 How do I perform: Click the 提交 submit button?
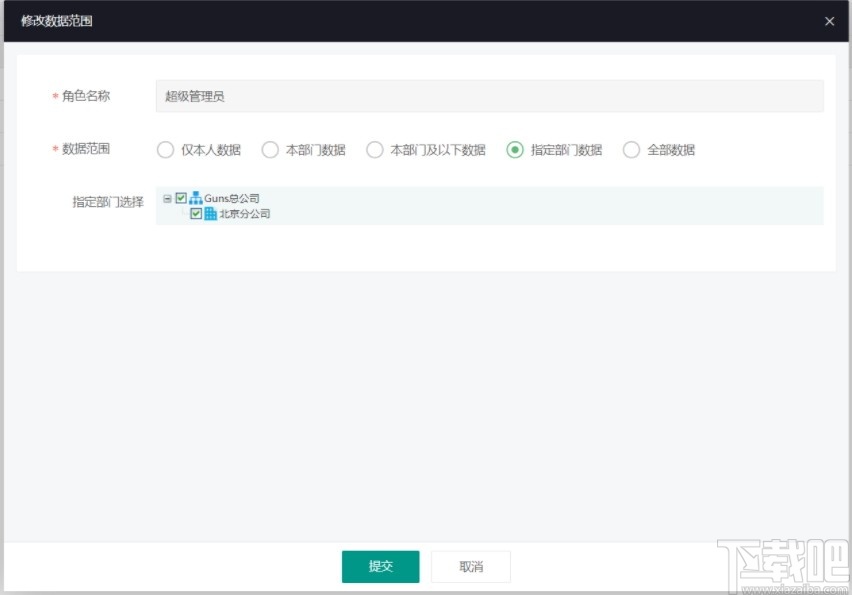pos(380,566)
